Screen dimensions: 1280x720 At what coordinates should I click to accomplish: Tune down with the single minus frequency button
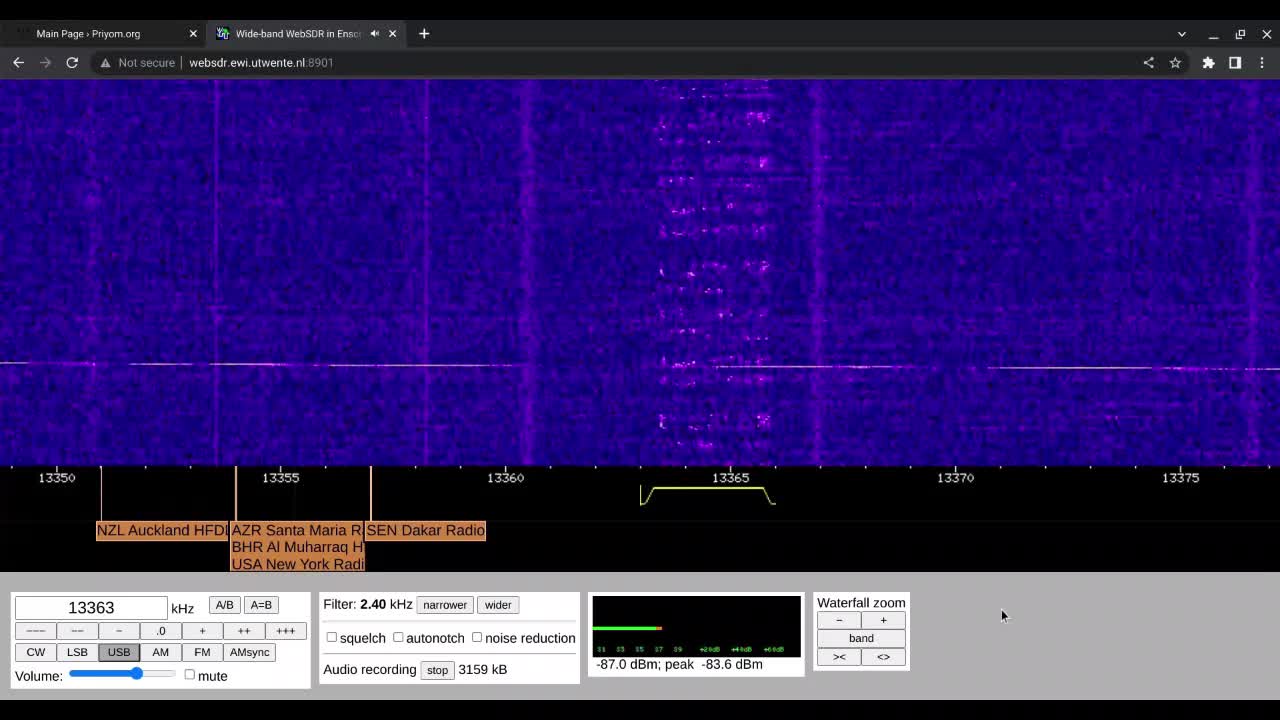(x=119, y=631)
